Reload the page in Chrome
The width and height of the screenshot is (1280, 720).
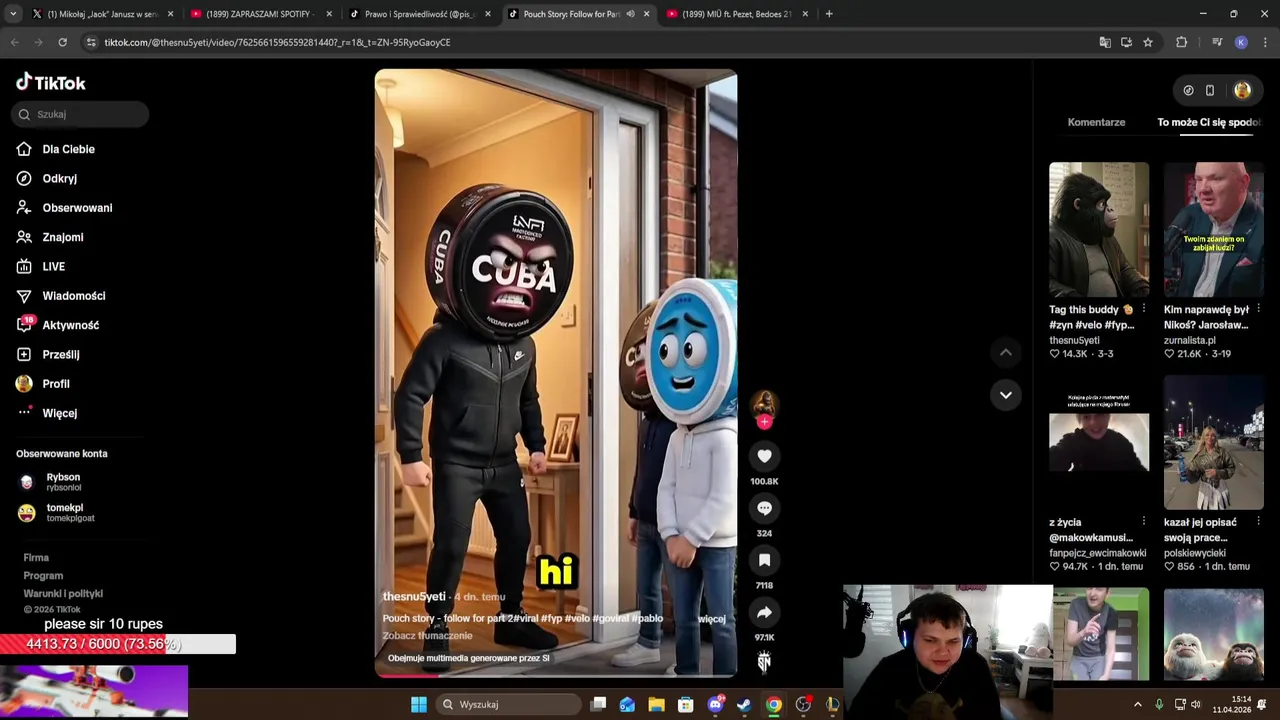pyautogui.click(x=62, y=42)
